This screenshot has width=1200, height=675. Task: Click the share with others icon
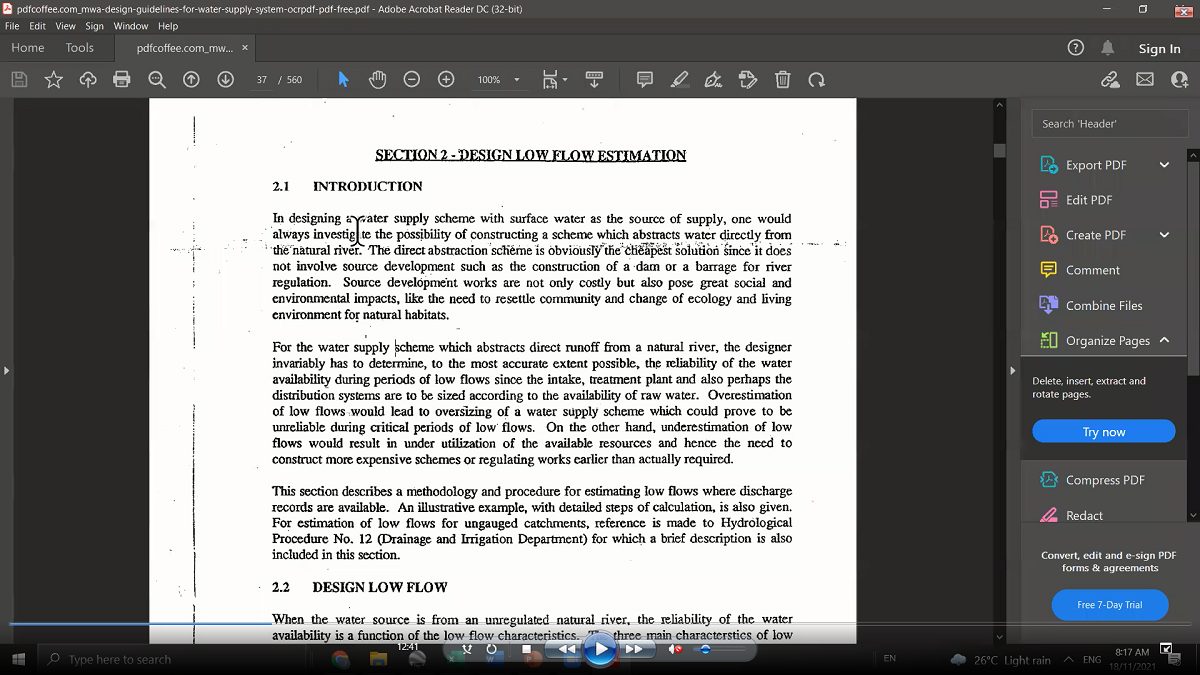(1179, 80)
